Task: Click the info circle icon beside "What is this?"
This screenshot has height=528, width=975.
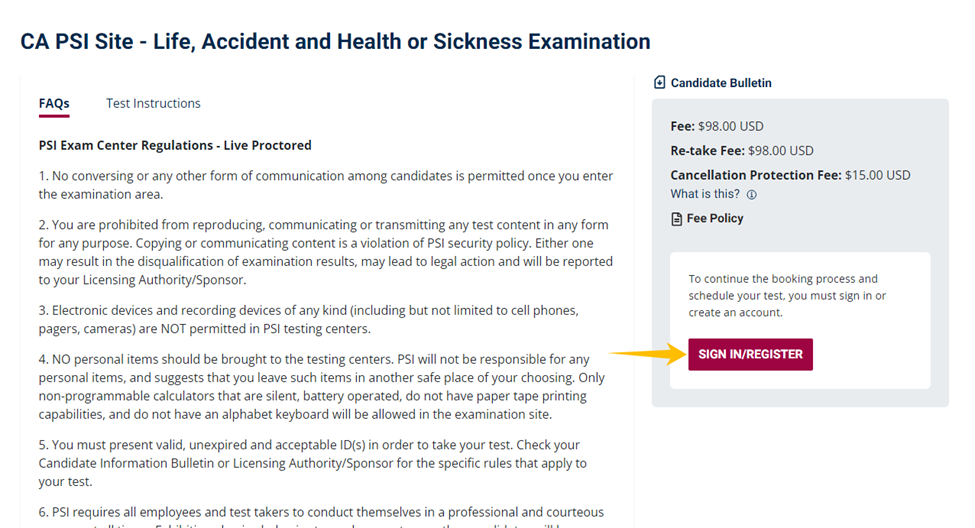Action: pos(752,195)
